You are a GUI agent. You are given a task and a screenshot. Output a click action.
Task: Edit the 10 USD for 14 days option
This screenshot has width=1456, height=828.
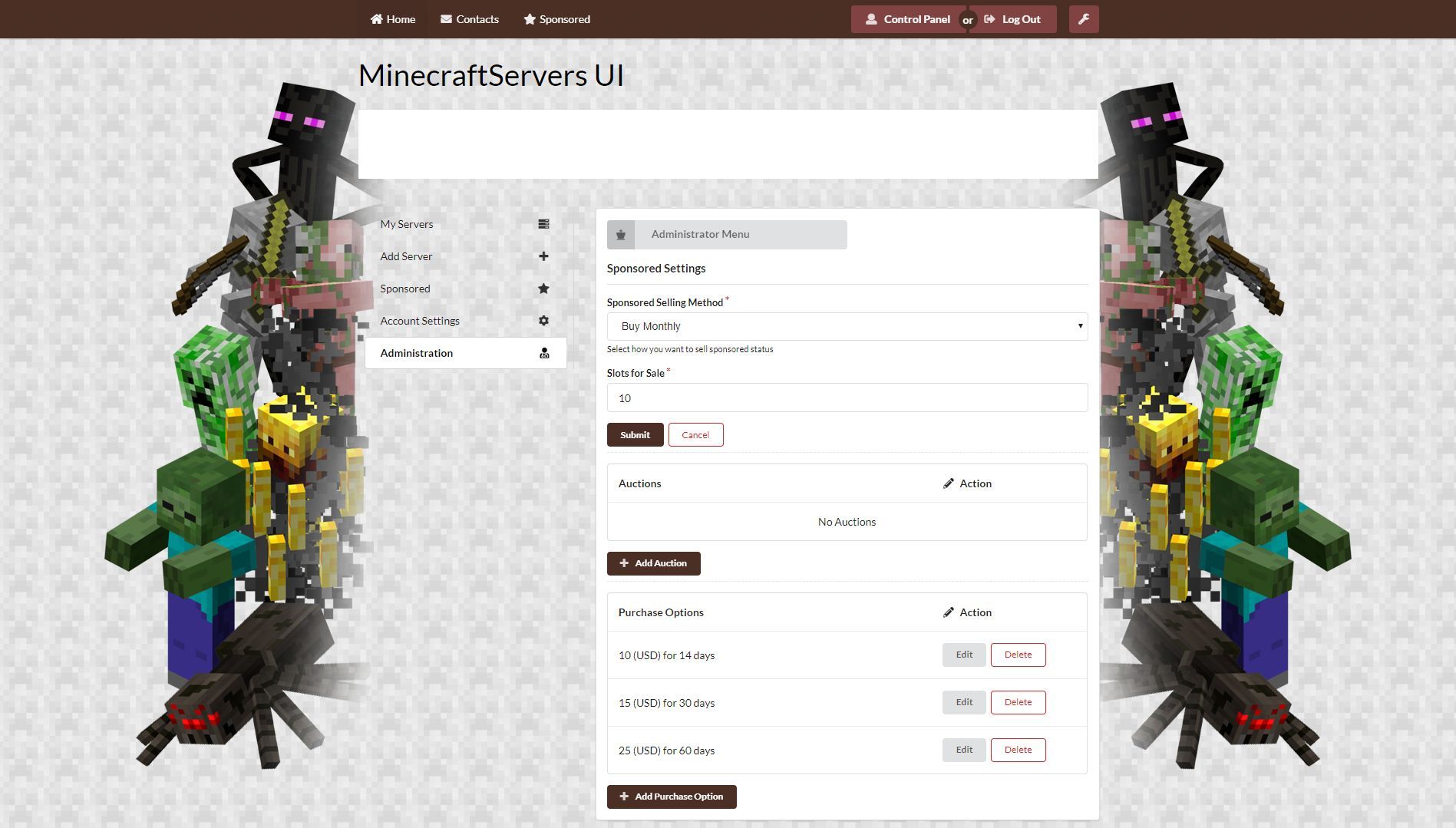click(964, 655)
